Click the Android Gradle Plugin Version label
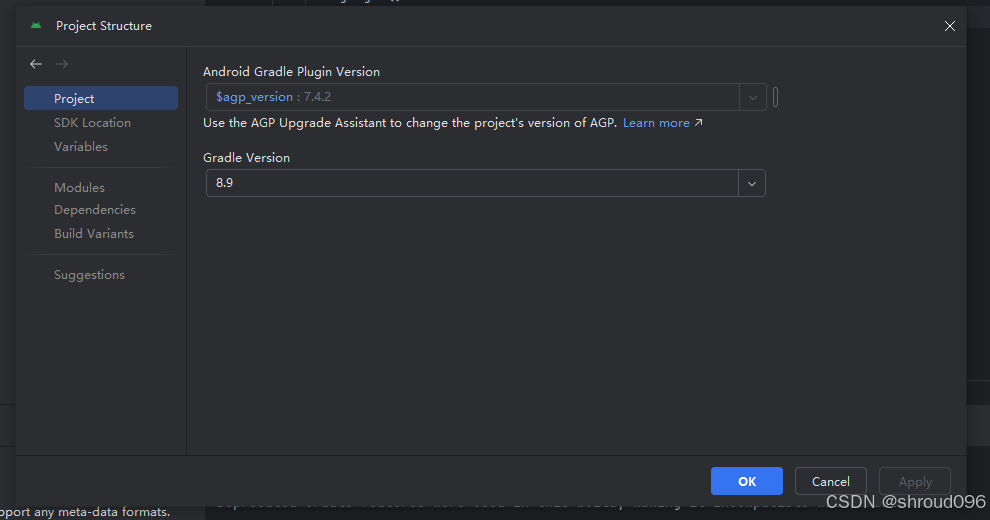This screenshot has height=520, width=990. tap(292, 72)
